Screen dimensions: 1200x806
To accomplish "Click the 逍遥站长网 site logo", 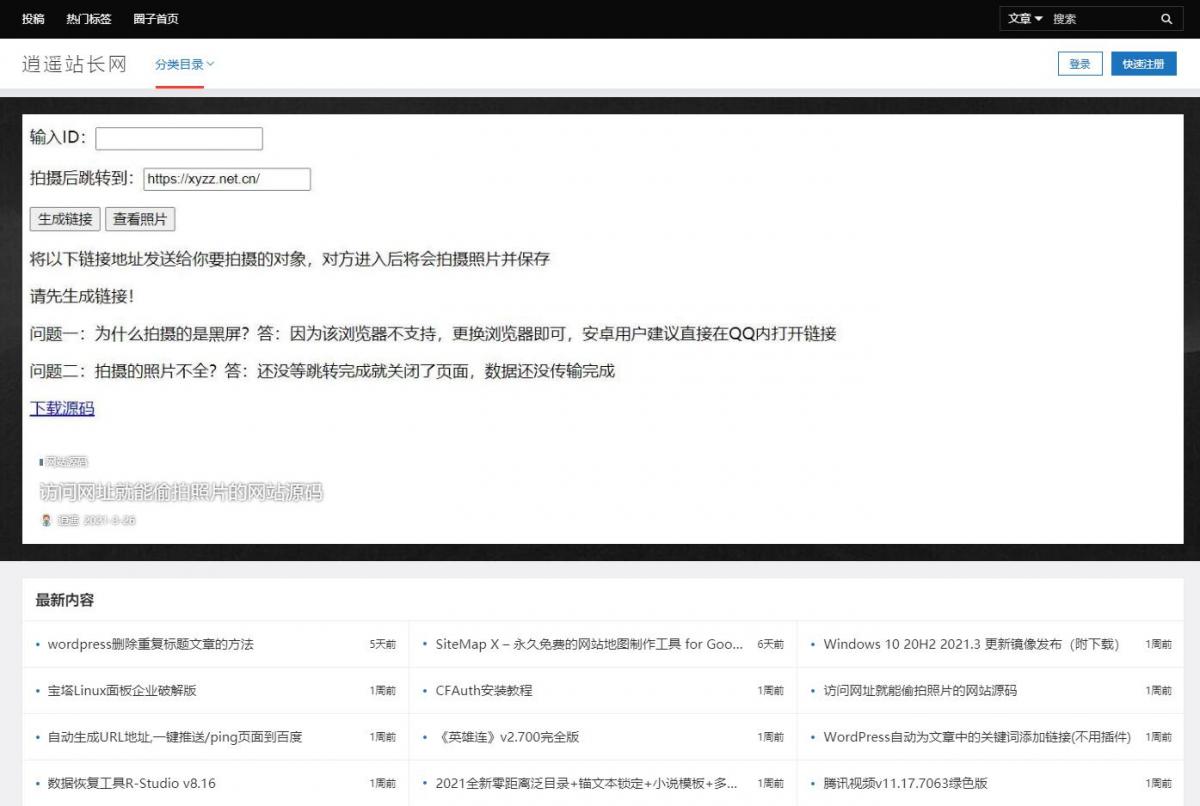I will coord(75,65).
